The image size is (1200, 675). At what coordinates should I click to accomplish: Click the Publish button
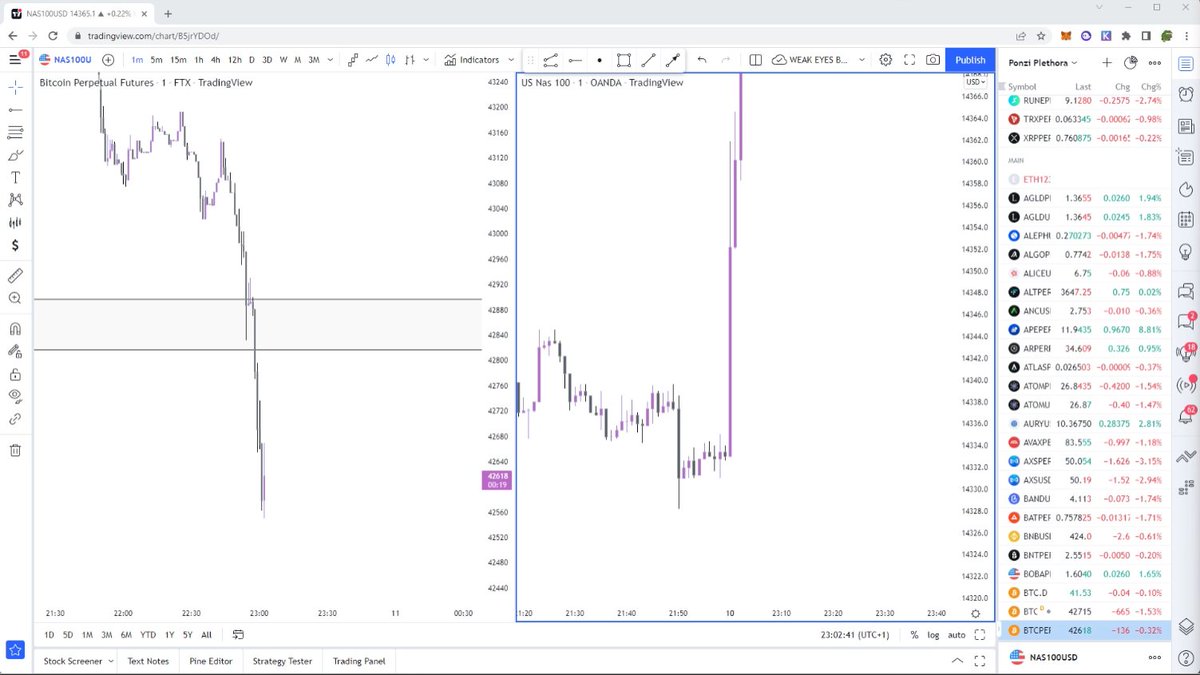tap(970, 60)
